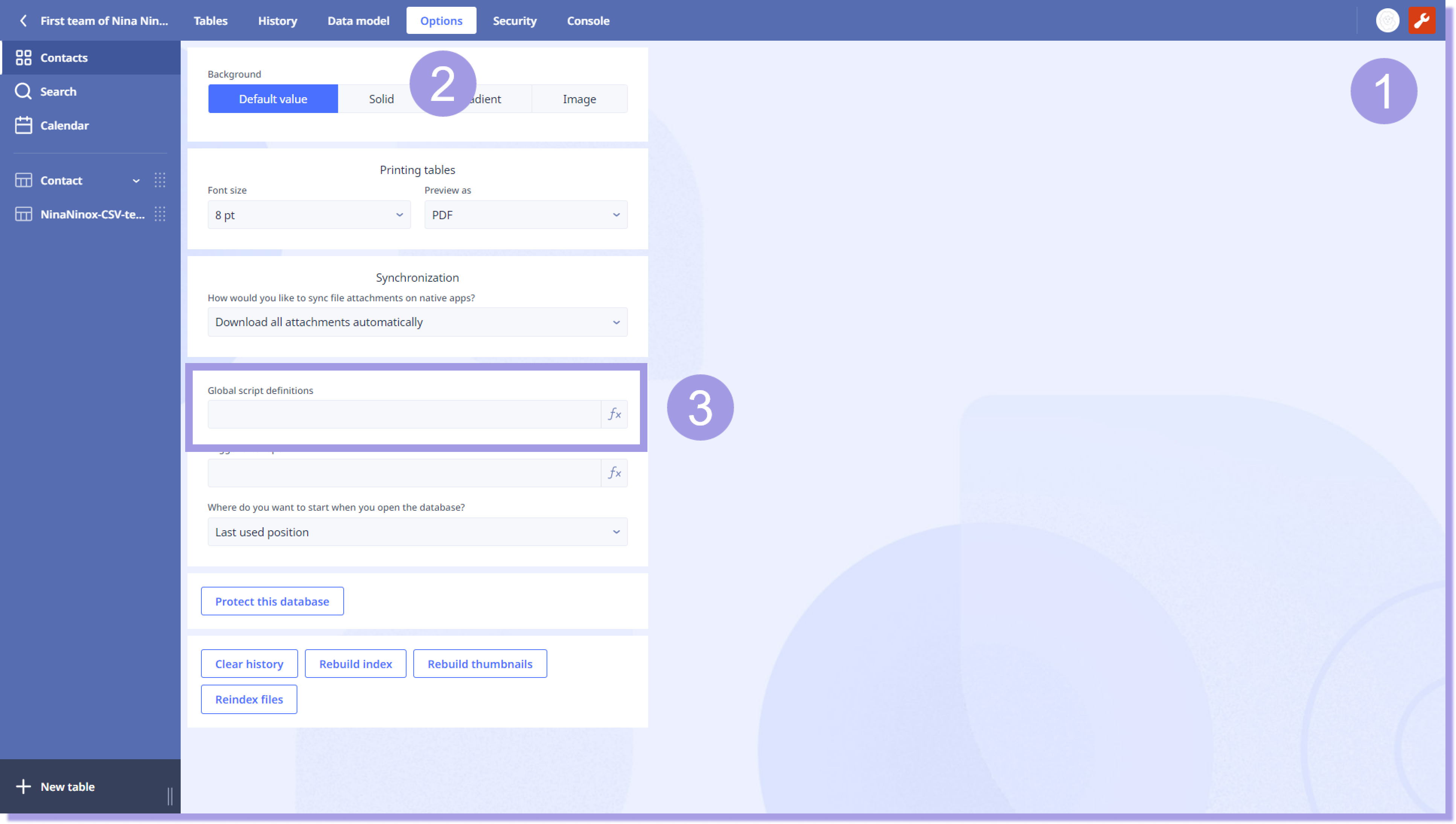Click the plus icon for New table
The width and height of the screenshot is (1456, 824).
pos(23,787)
